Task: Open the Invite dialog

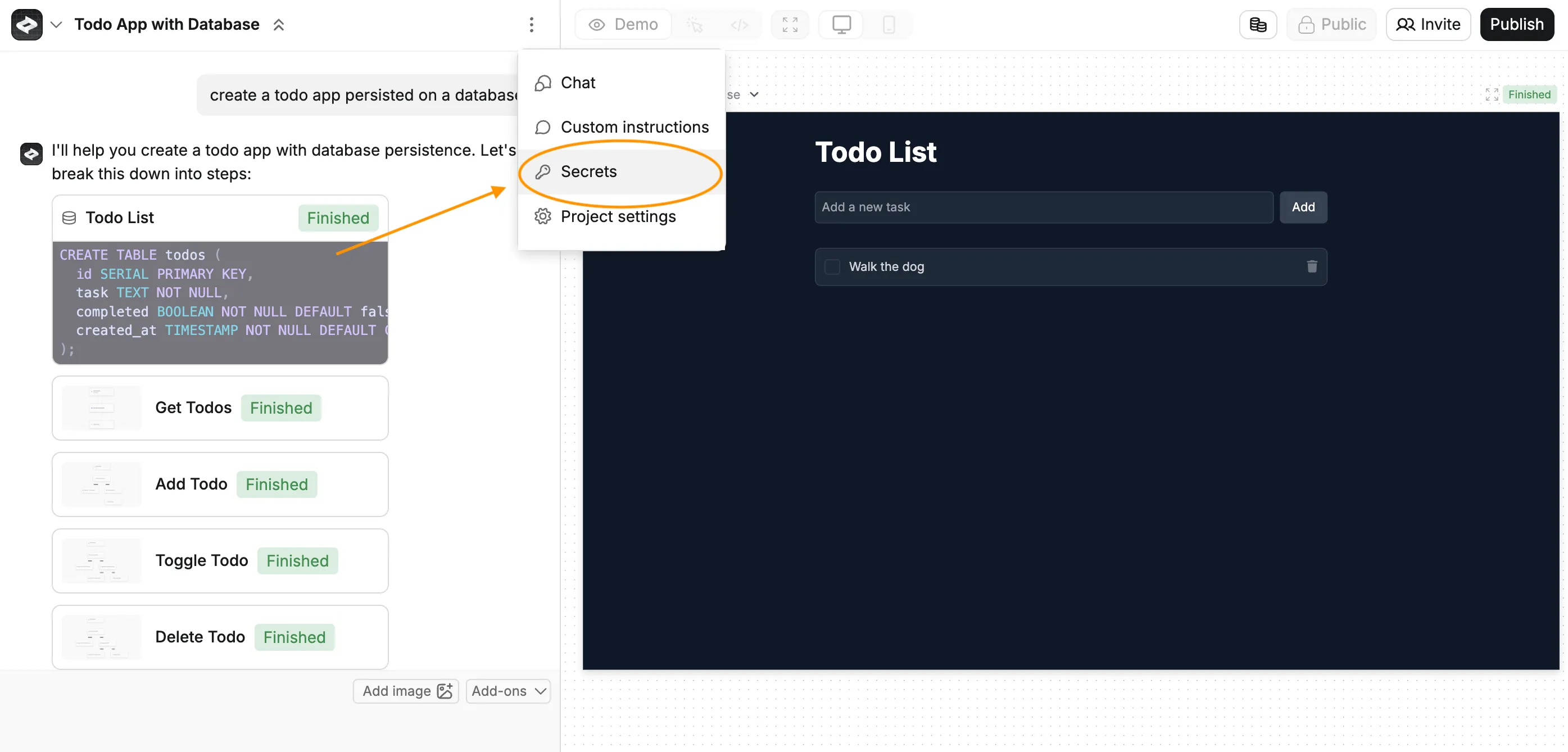Action: [1429, 24]
